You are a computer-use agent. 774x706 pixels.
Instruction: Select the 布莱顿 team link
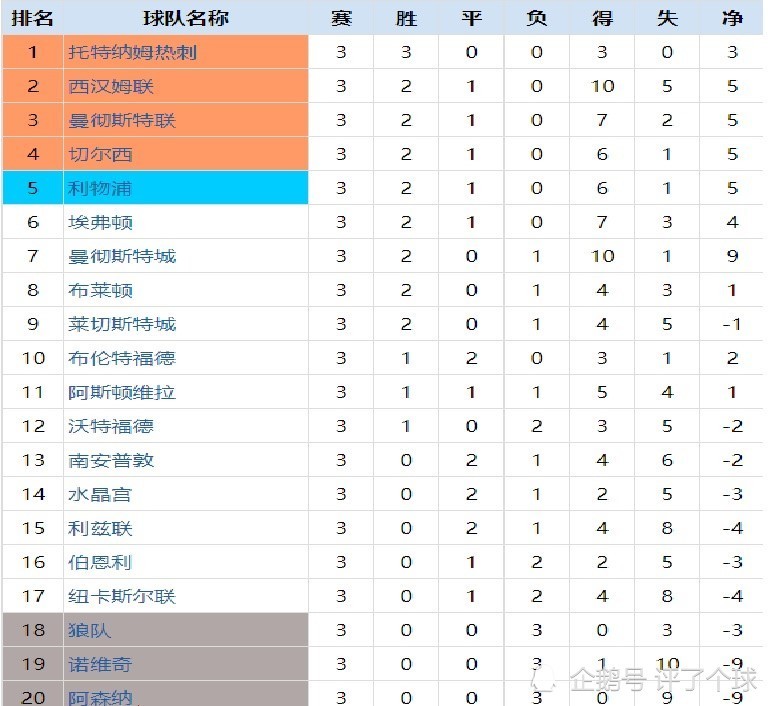(100, 290)
